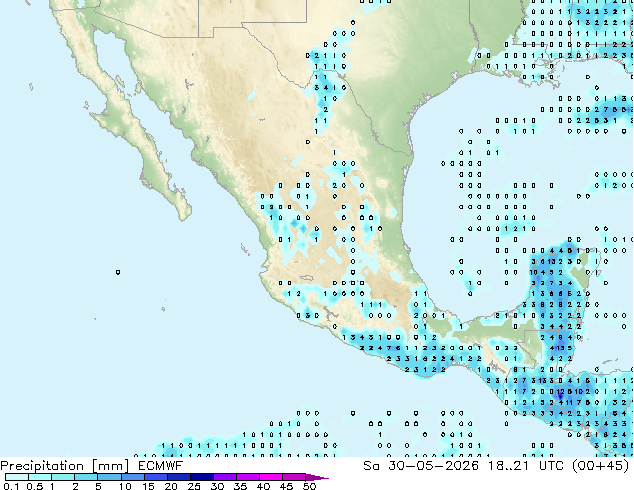Click the "18..21 UTC" time label

(x=528, y=466)
